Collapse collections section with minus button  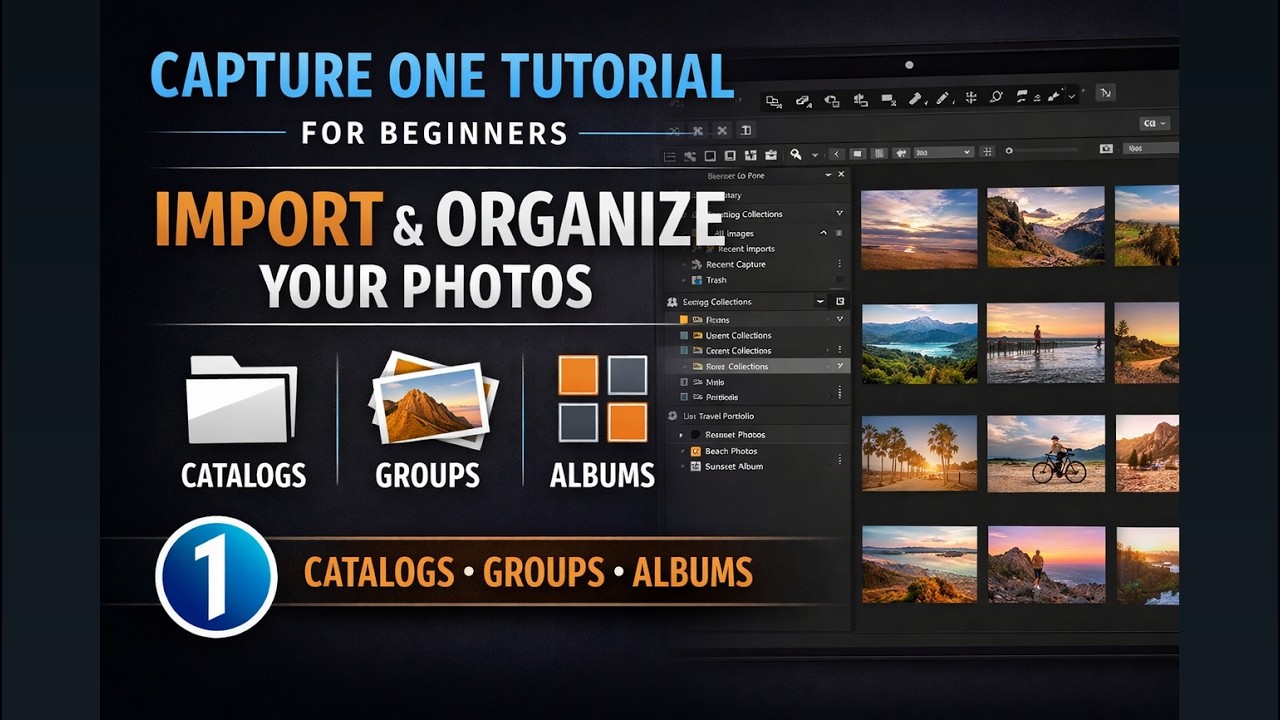point(820,301)
